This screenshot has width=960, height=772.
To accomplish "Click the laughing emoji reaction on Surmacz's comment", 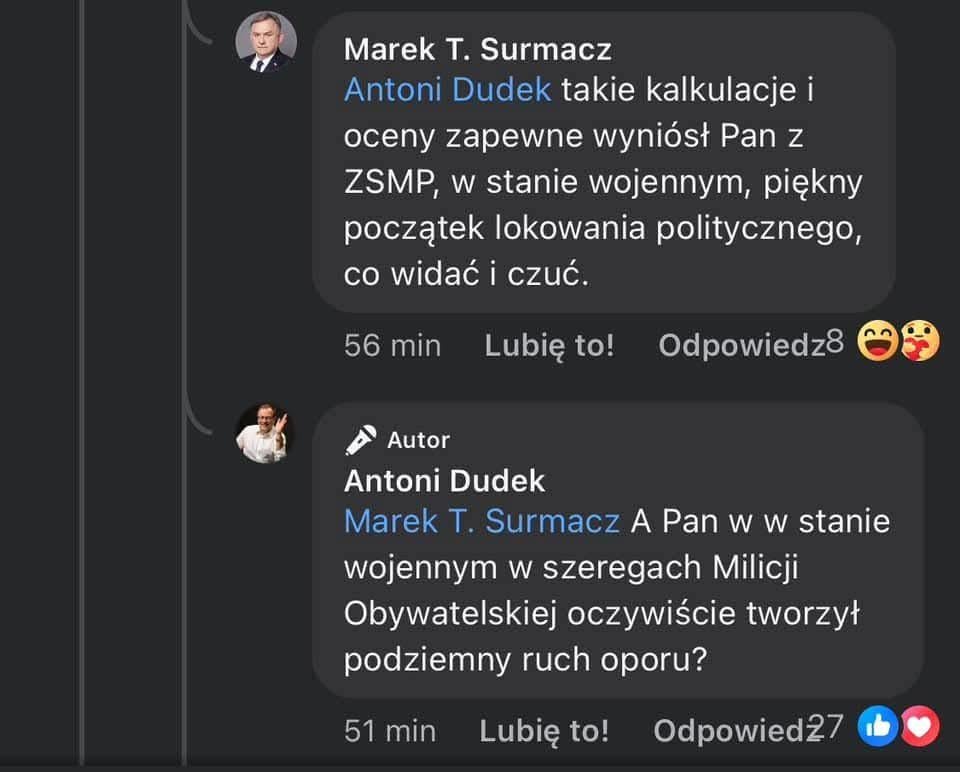I will click(877, 341).
